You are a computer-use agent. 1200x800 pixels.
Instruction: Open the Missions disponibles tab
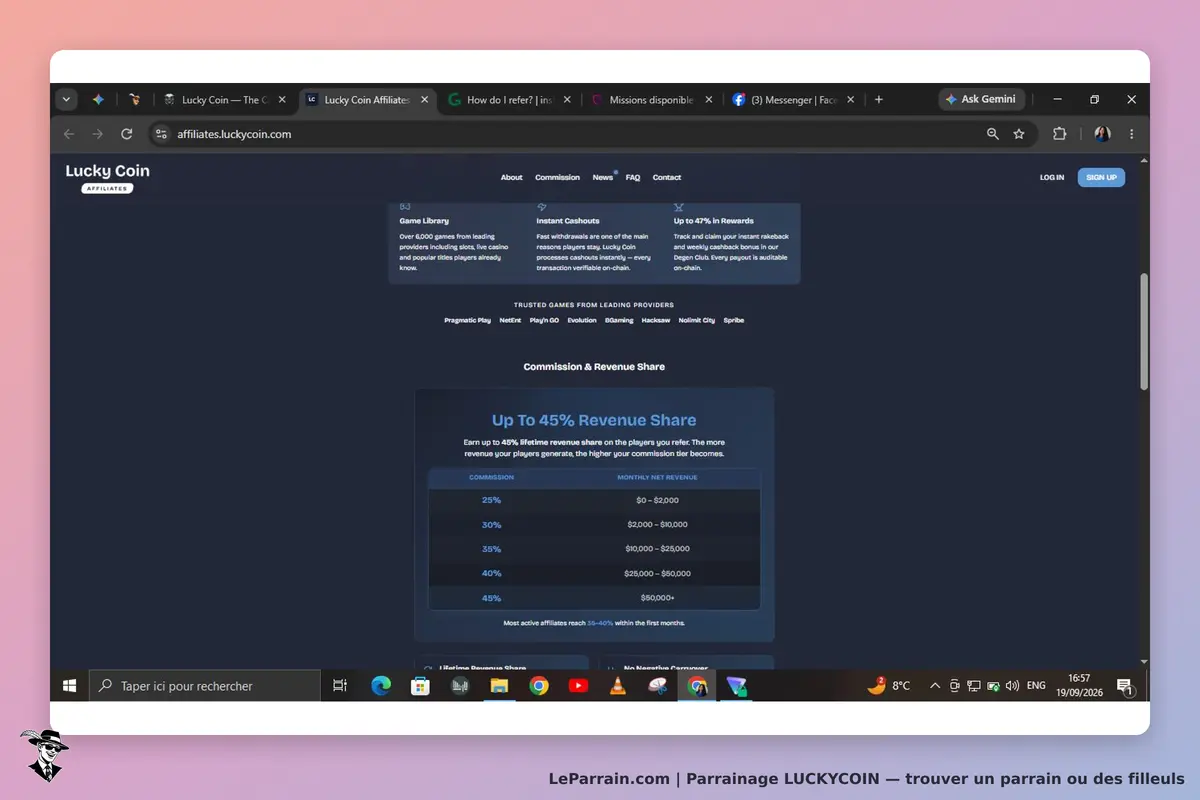point(650,100)
